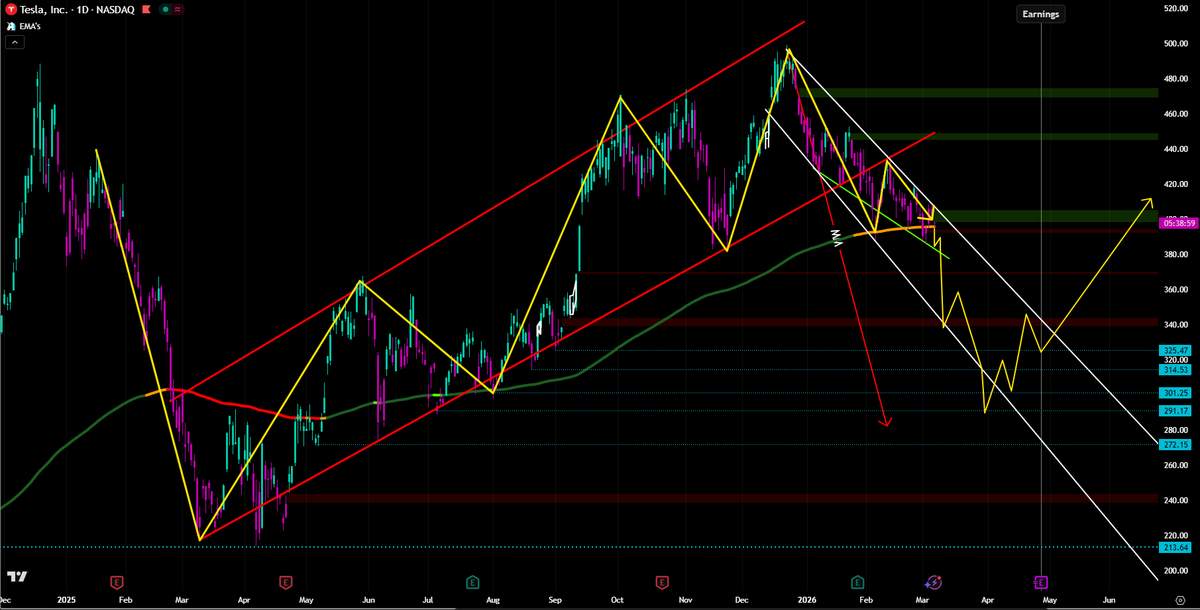Click the 420.00 value on the price axis
This screenshot has height=610, width=1200.
point(1175,184)
